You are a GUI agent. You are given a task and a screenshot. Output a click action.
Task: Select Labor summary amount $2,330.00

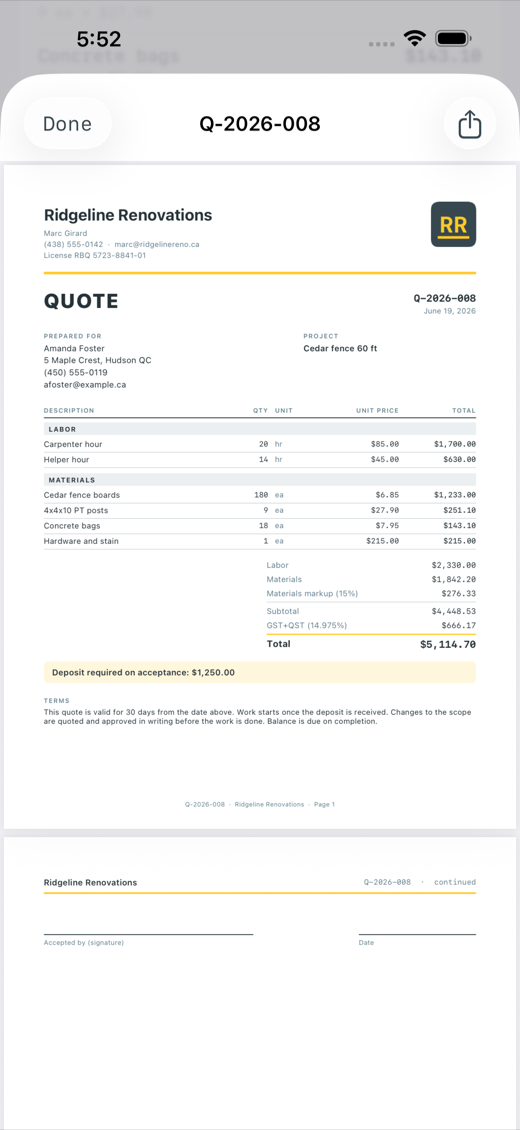coord(454,565)
